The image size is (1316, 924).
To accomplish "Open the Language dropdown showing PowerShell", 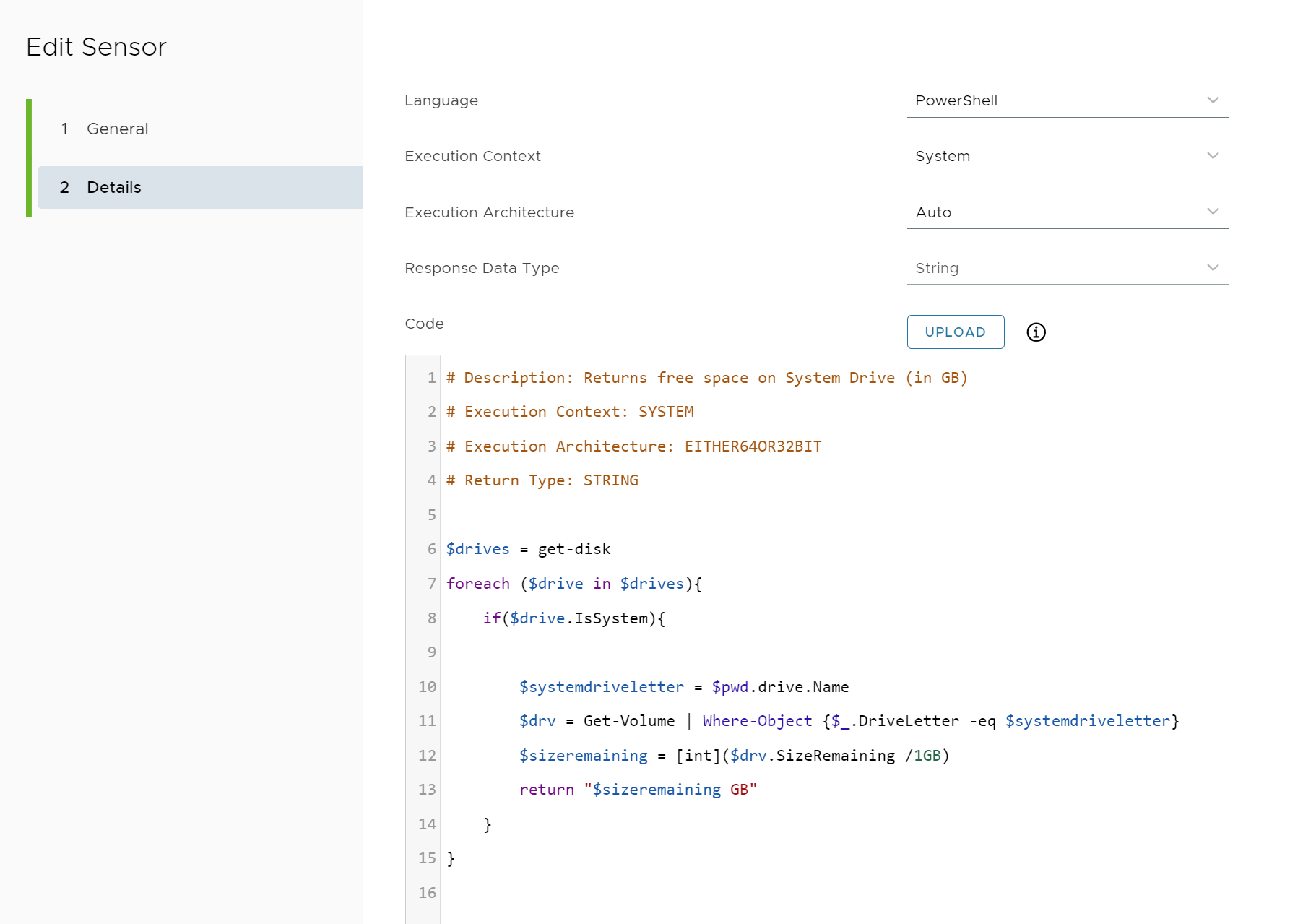I will 1067,100.
